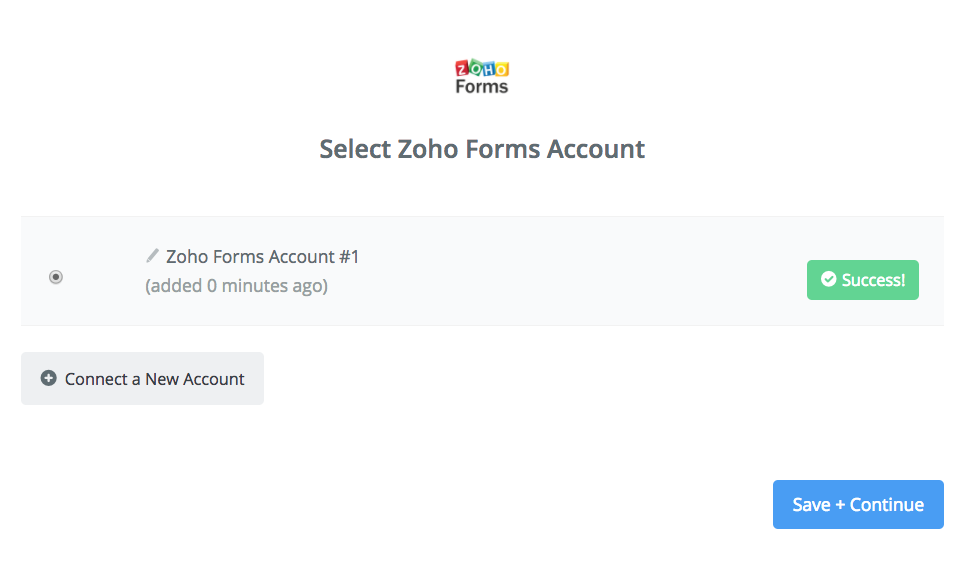Viewport: 961px width, 573px height.
Task: Click the word "Success!" on the green badge
Action: point(873,280)
